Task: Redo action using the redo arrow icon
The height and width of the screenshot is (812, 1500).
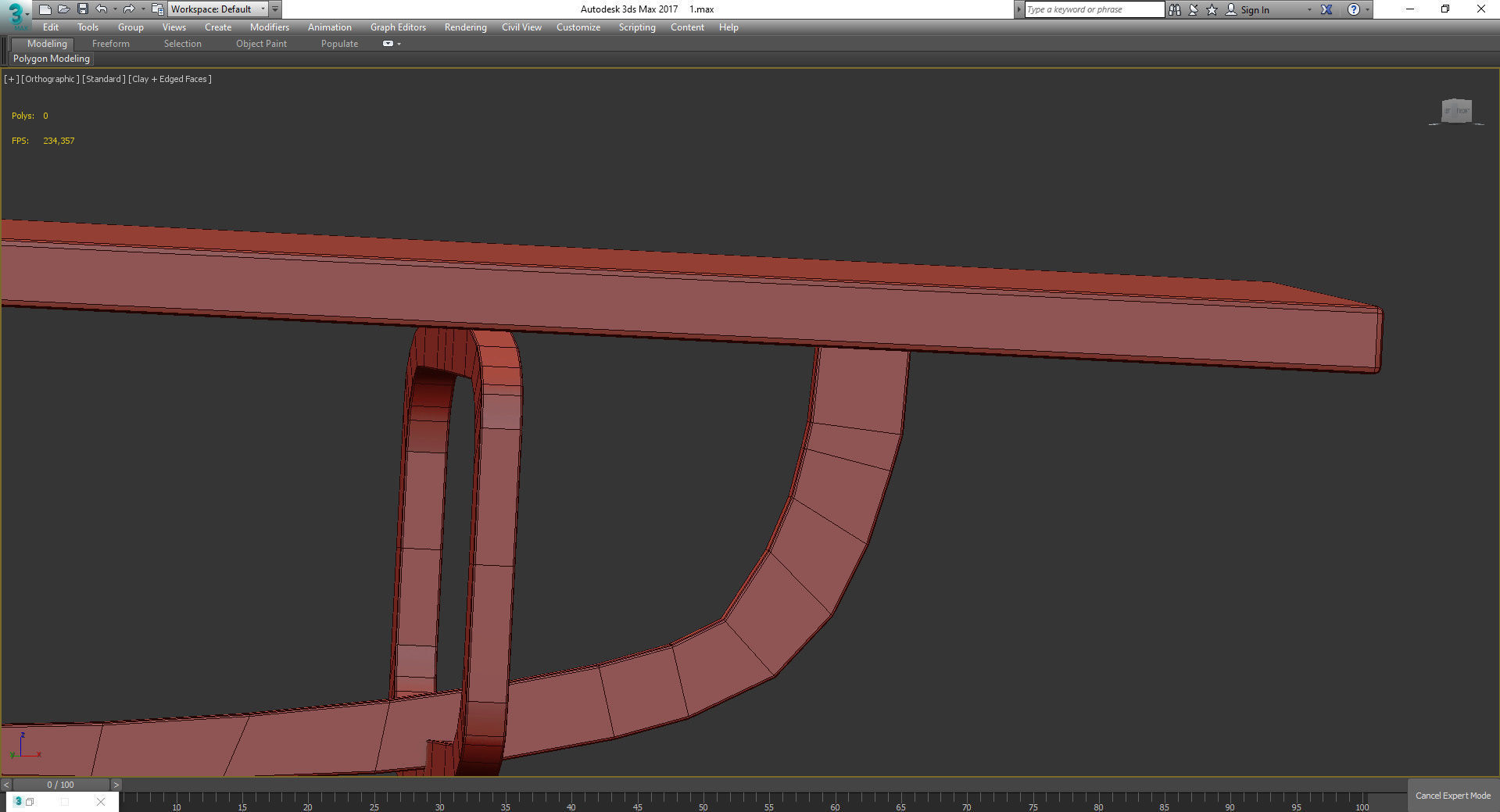Action: pos(129,9)
